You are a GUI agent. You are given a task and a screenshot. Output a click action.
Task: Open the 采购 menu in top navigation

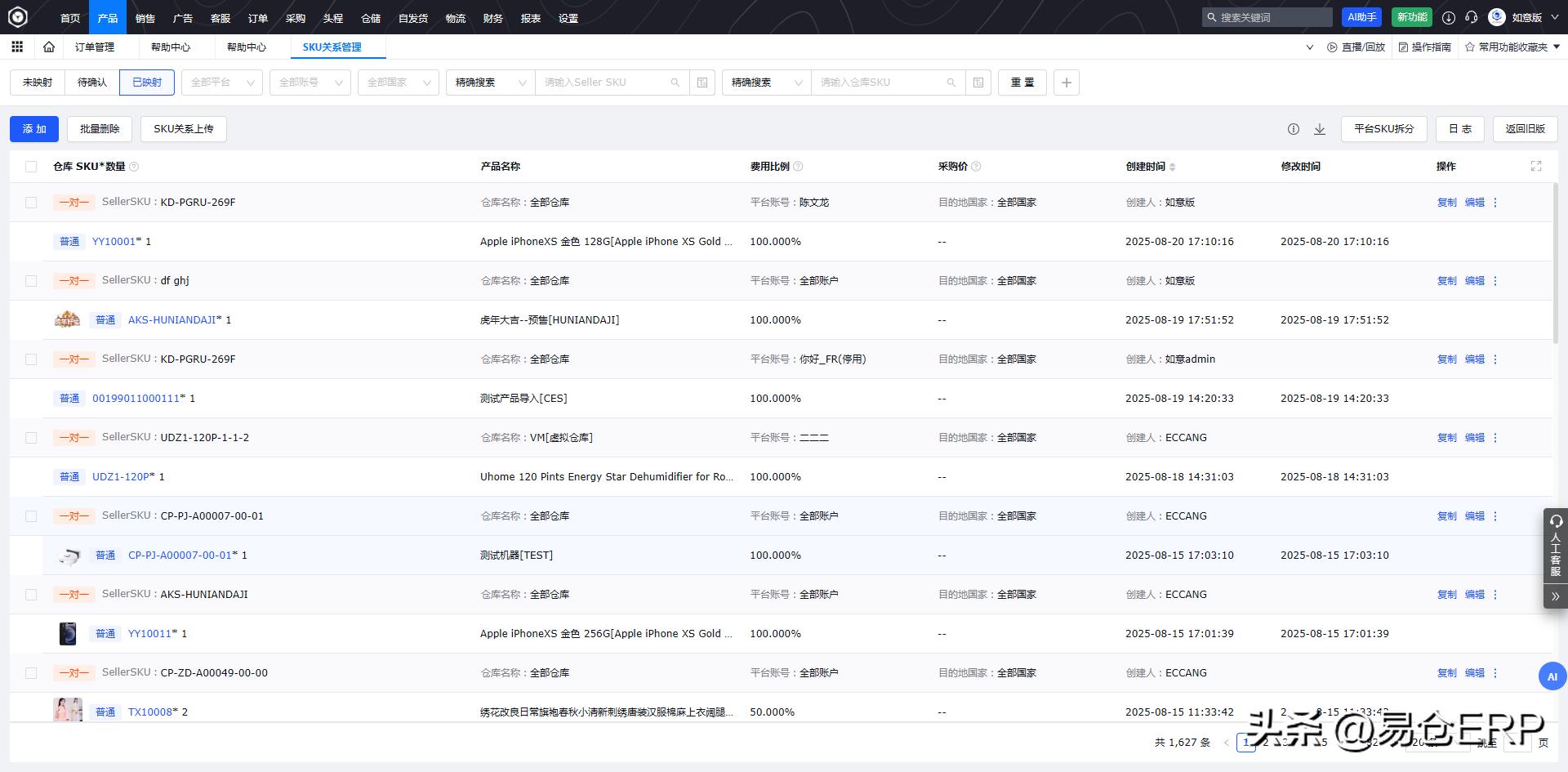tap(295, 18)
